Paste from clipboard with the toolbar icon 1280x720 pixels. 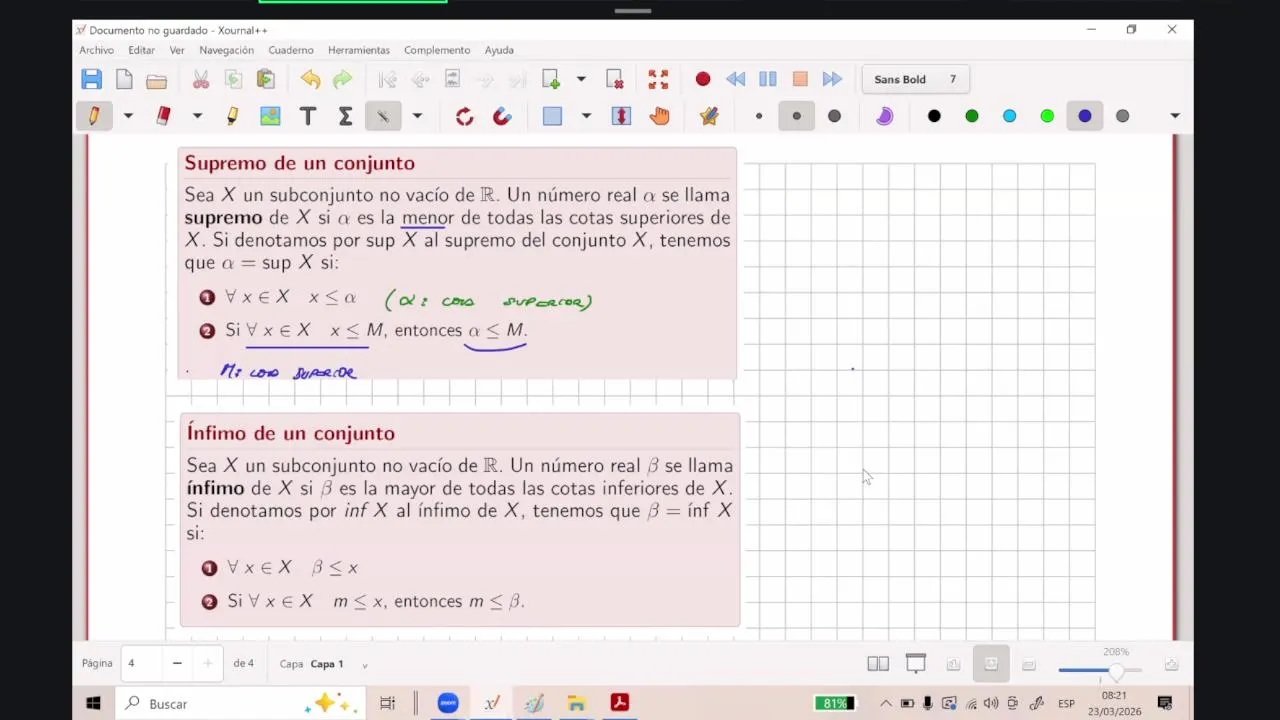pos(266,79)
